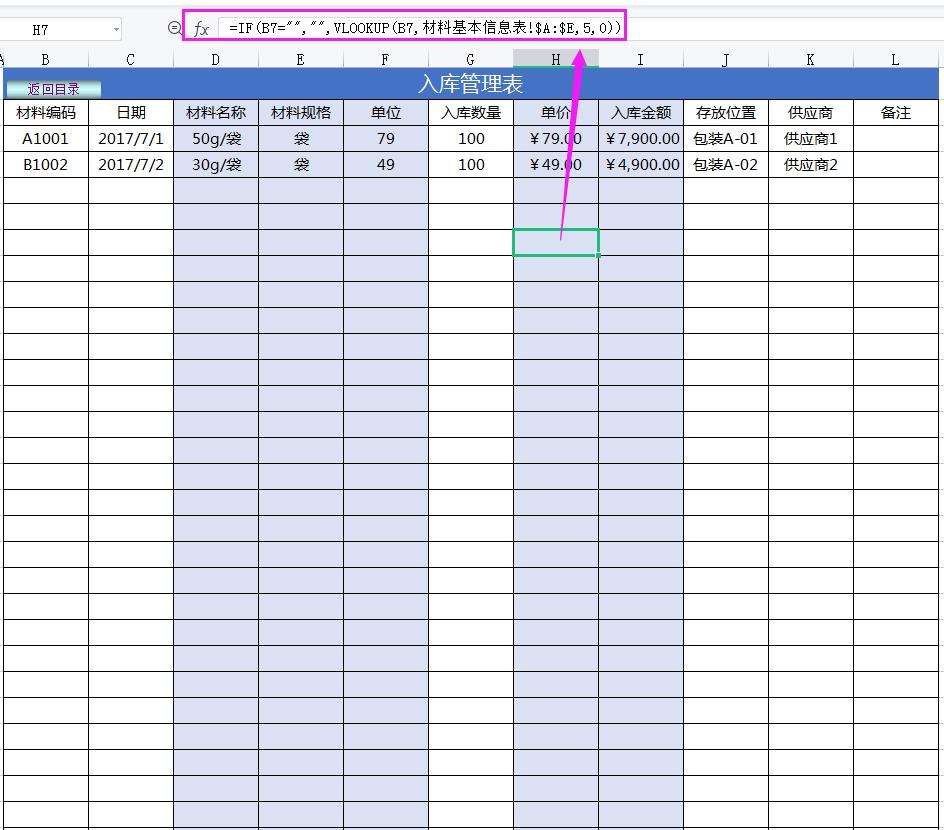
Task: Click the 入库管理表 title cell
Action: pyautogui.click(x=471, y=84)
